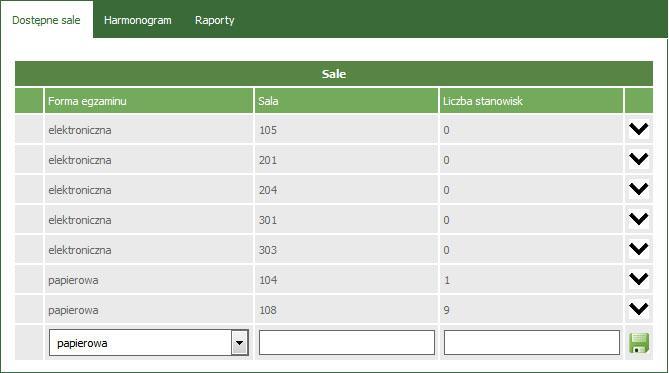Screen dimensions: 669x373
Task: Select the Dostępne sale tab
Action: 46,20
